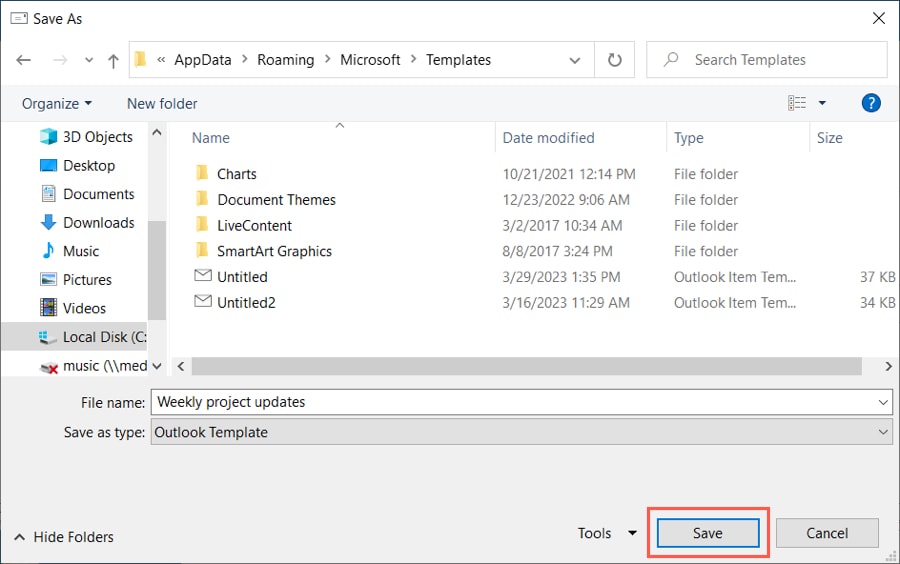900x564 pixels.
Task: Click the Untitled2 envelope icon
Action: coord(203,301)
